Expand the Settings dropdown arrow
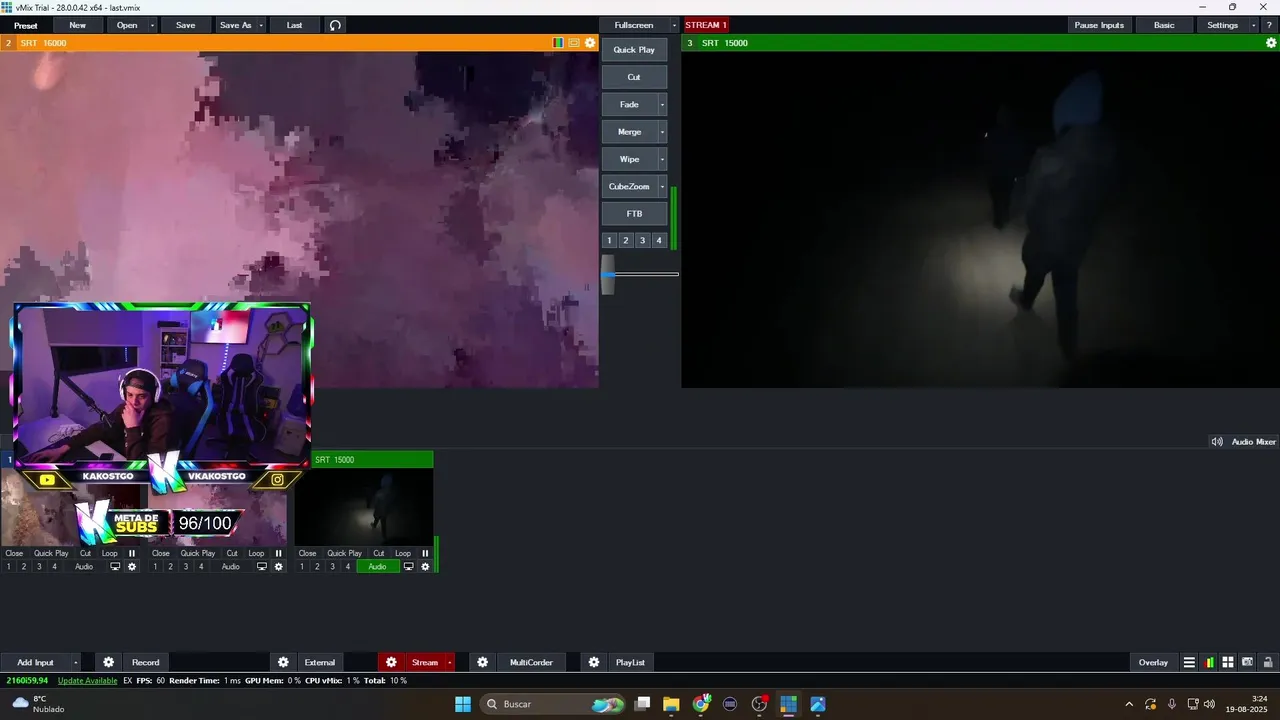Screen dimensions: 1280x720 coord(1254,25)
